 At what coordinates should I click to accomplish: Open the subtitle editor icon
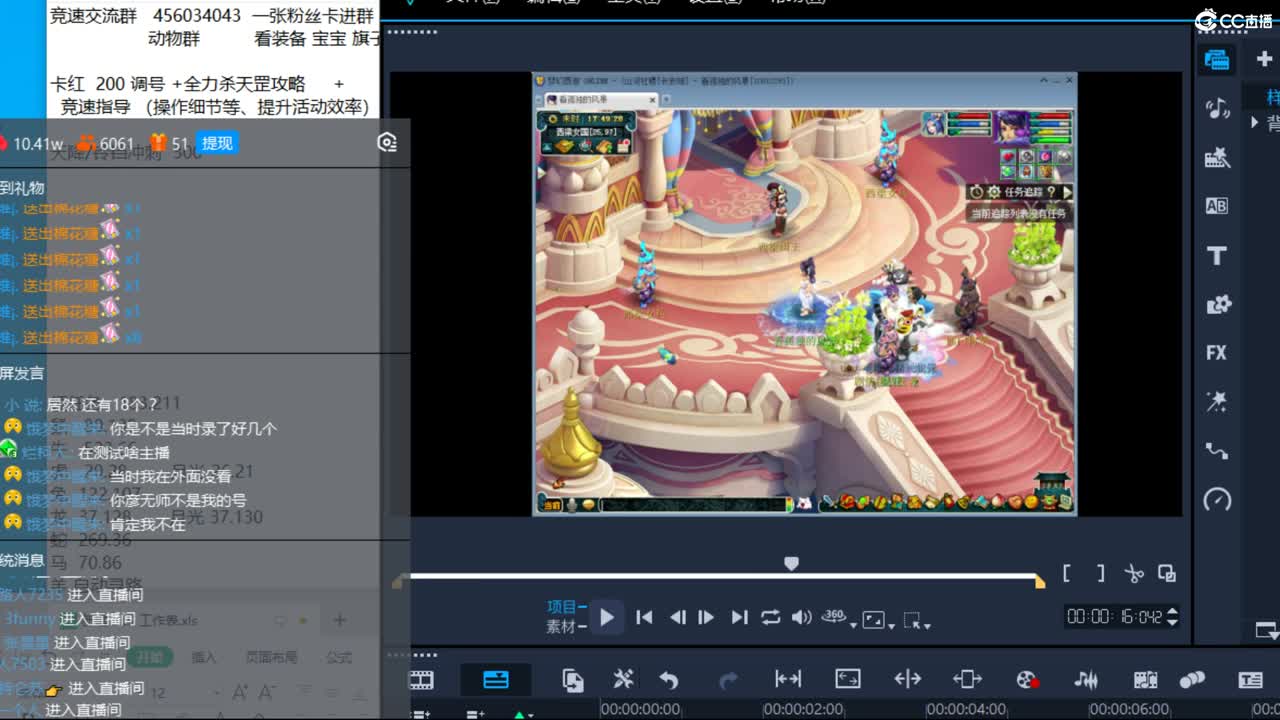point(1250,680)
